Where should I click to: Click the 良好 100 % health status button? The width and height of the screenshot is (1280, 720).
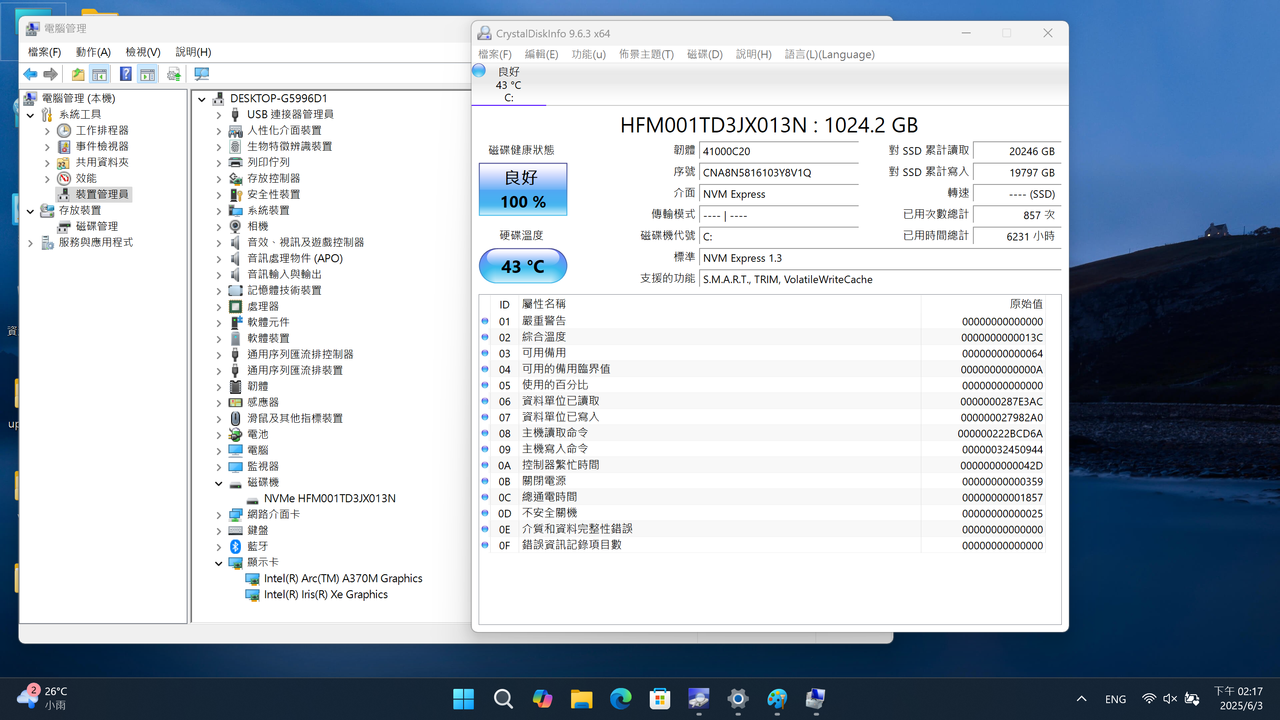523,189
